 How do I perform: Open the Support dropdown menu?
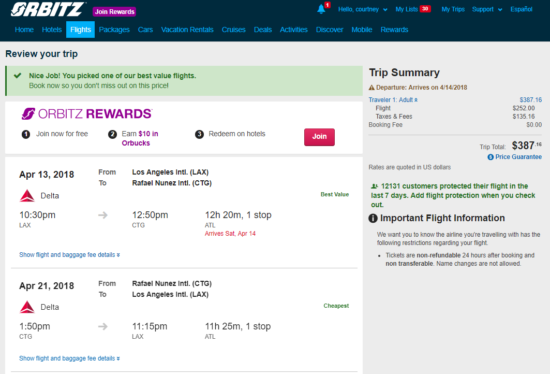click(x=487, y=9)
